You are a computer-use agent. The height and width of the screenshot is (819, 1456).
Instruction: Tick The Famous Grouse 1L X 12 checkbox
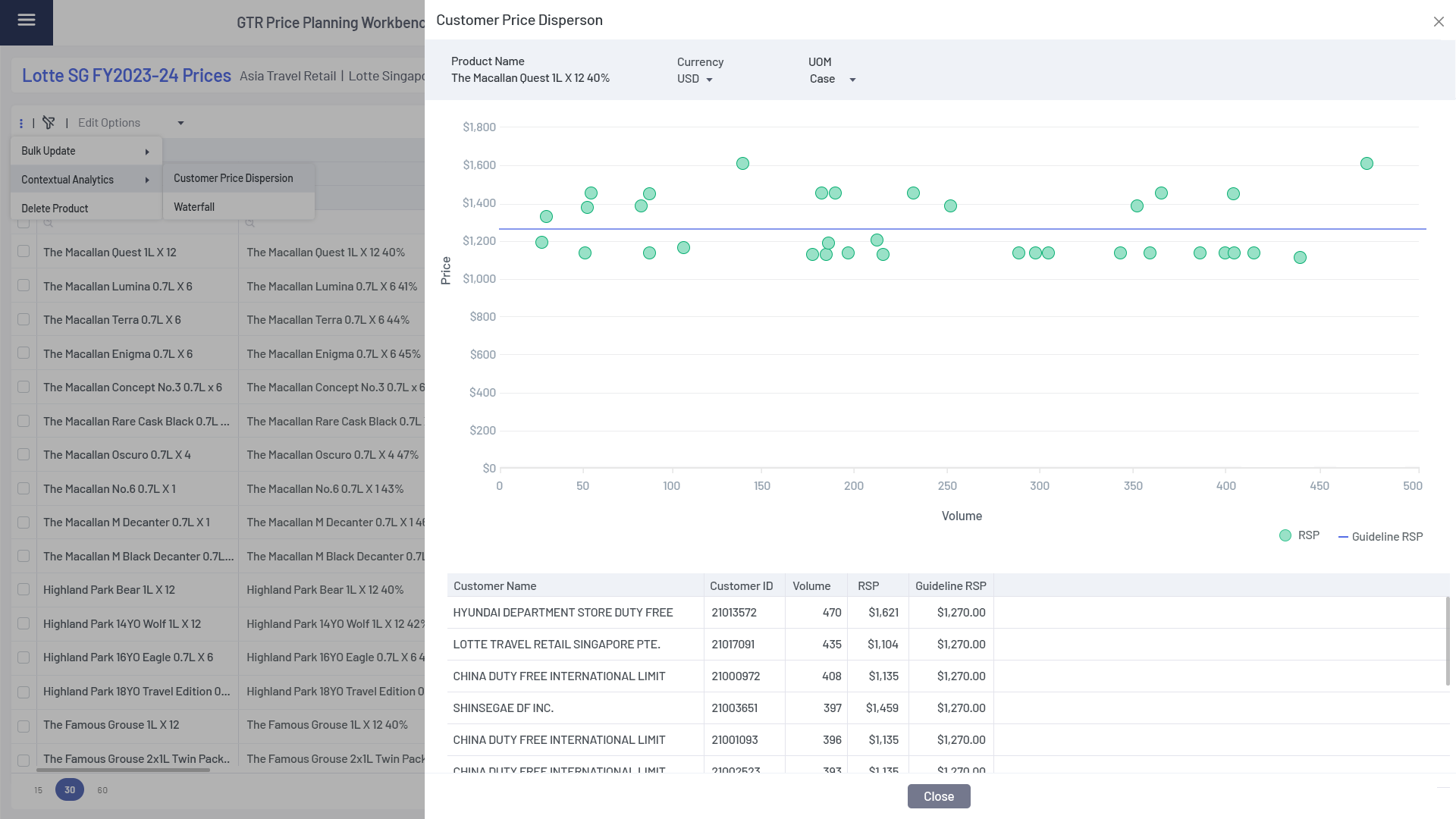pyautogui.click(x=24, y=726)
